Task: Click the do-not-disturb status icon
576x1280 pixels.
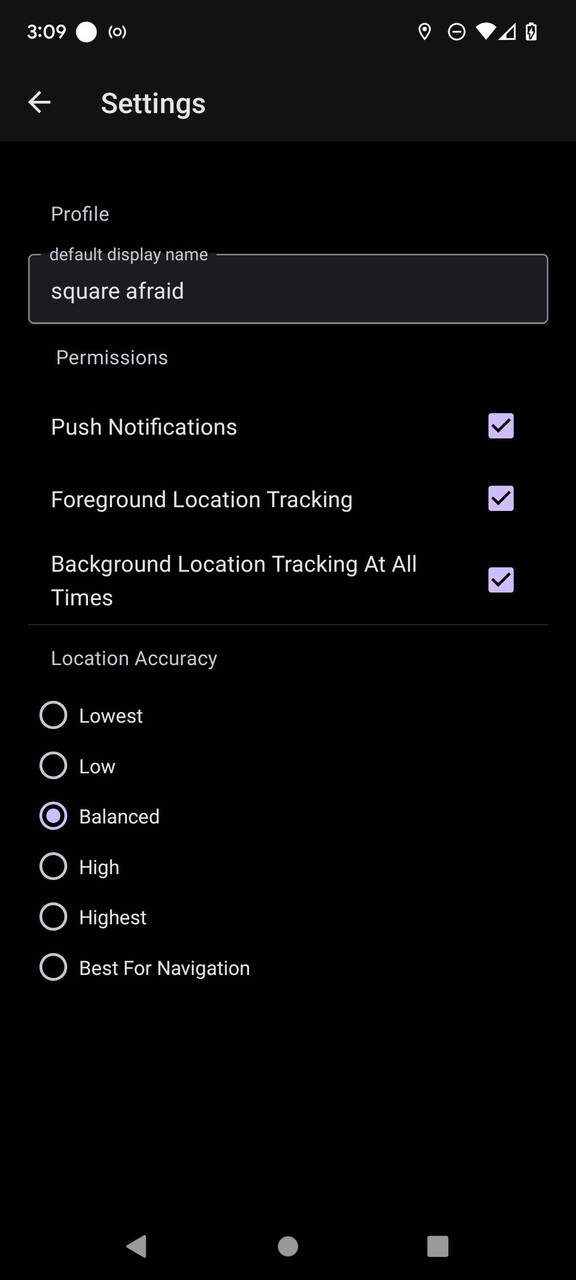Action: point(456,31)
